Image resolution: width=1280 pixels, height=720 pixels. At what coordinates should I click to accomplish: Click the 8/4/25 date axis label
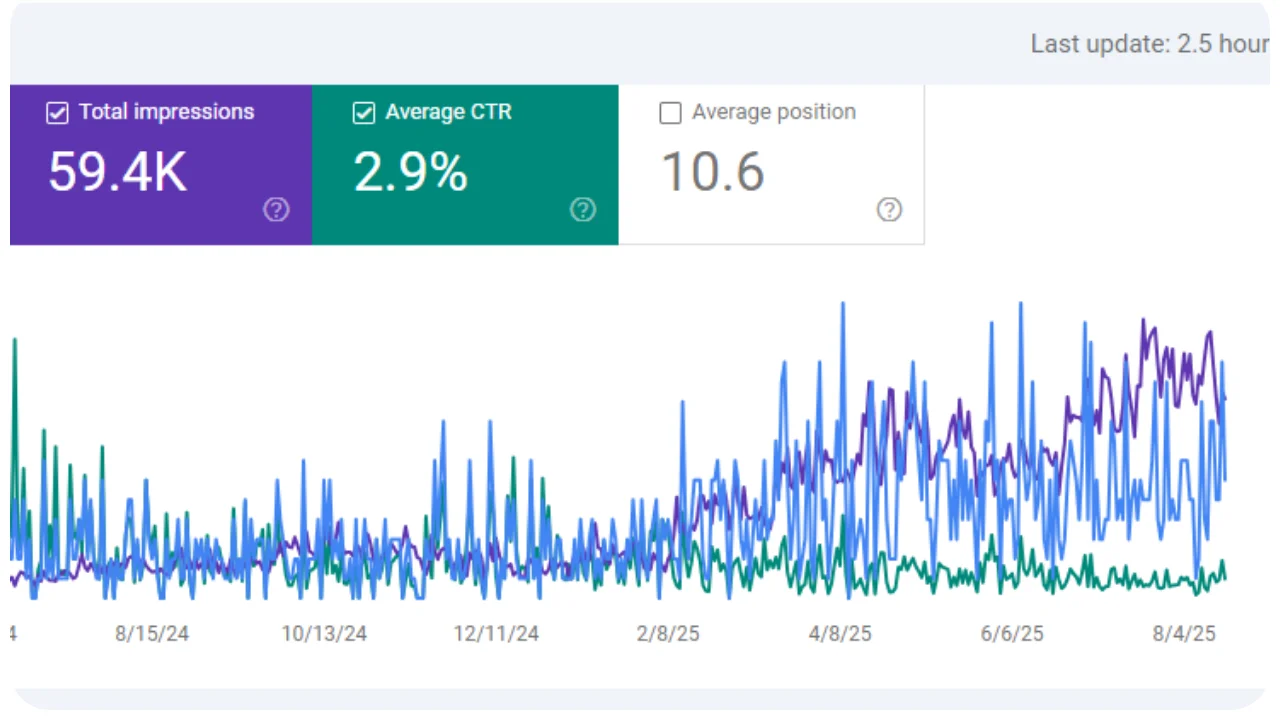[x=1184, y=634]
